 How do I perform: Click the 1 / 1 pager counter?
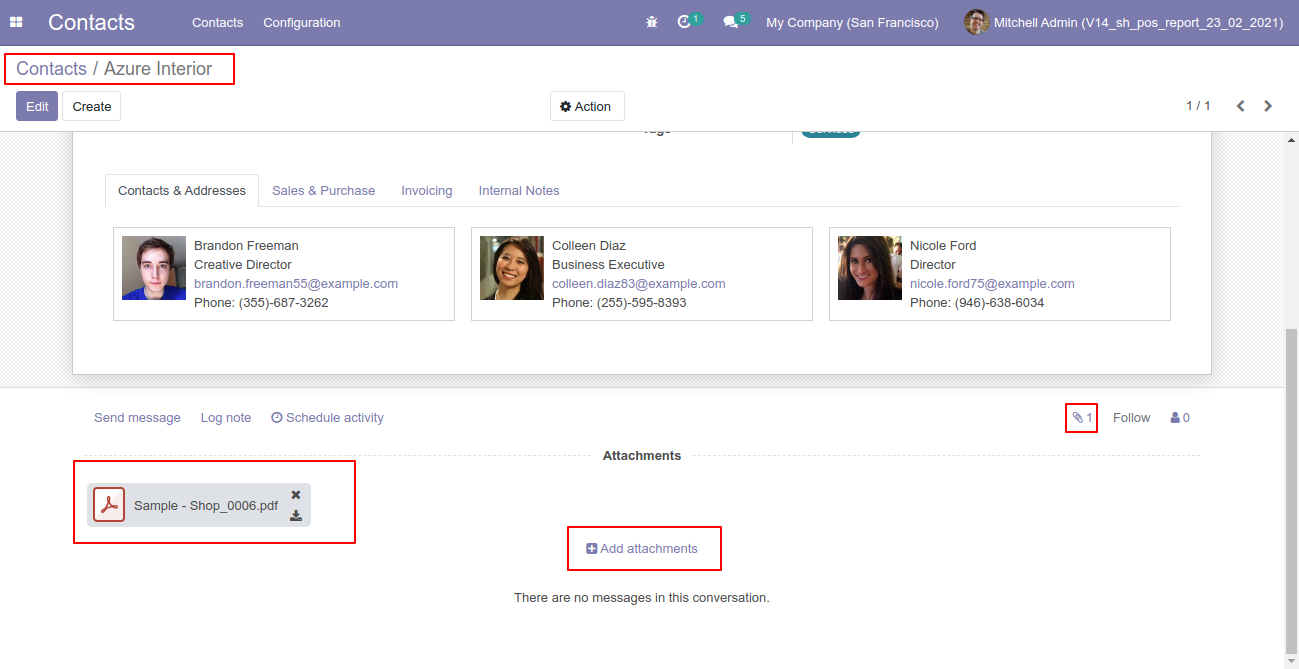[x=1198, y=106]
